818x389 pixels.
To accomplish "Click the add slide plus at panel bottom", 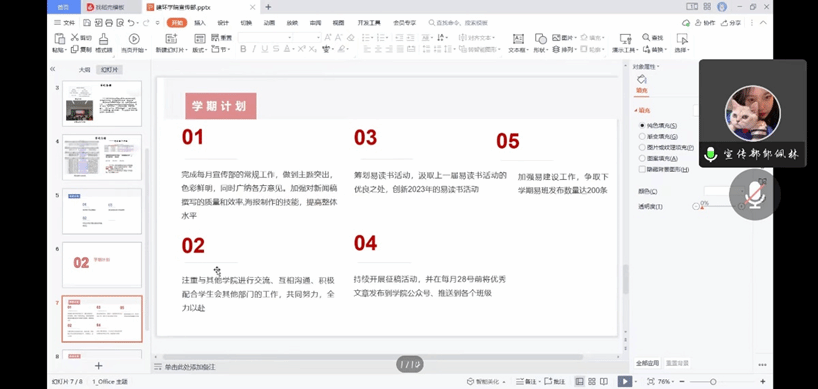I will [x=98, y=366].
